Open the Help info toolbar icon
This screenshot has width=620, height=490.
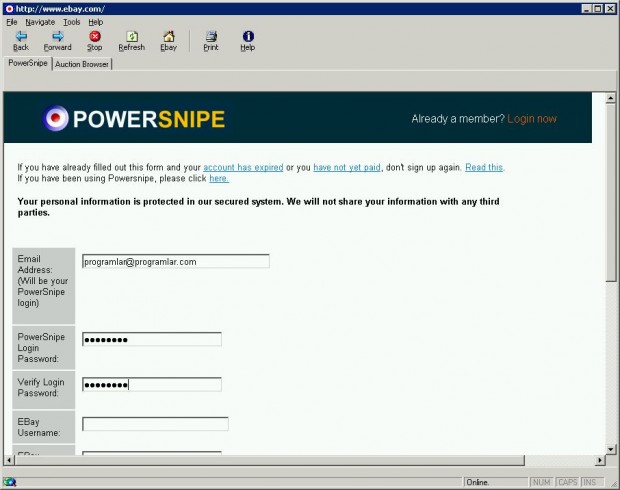coord(248,37)
